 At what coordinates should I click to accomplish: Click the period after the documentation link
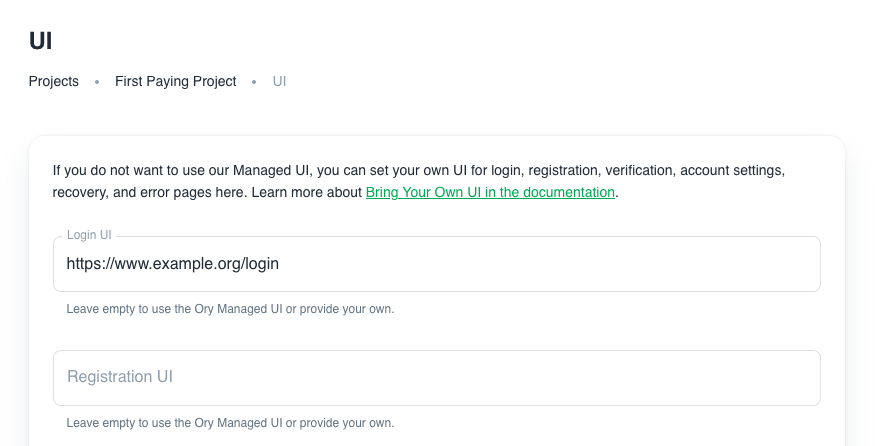pyautogui.click(x=617, y=193)
